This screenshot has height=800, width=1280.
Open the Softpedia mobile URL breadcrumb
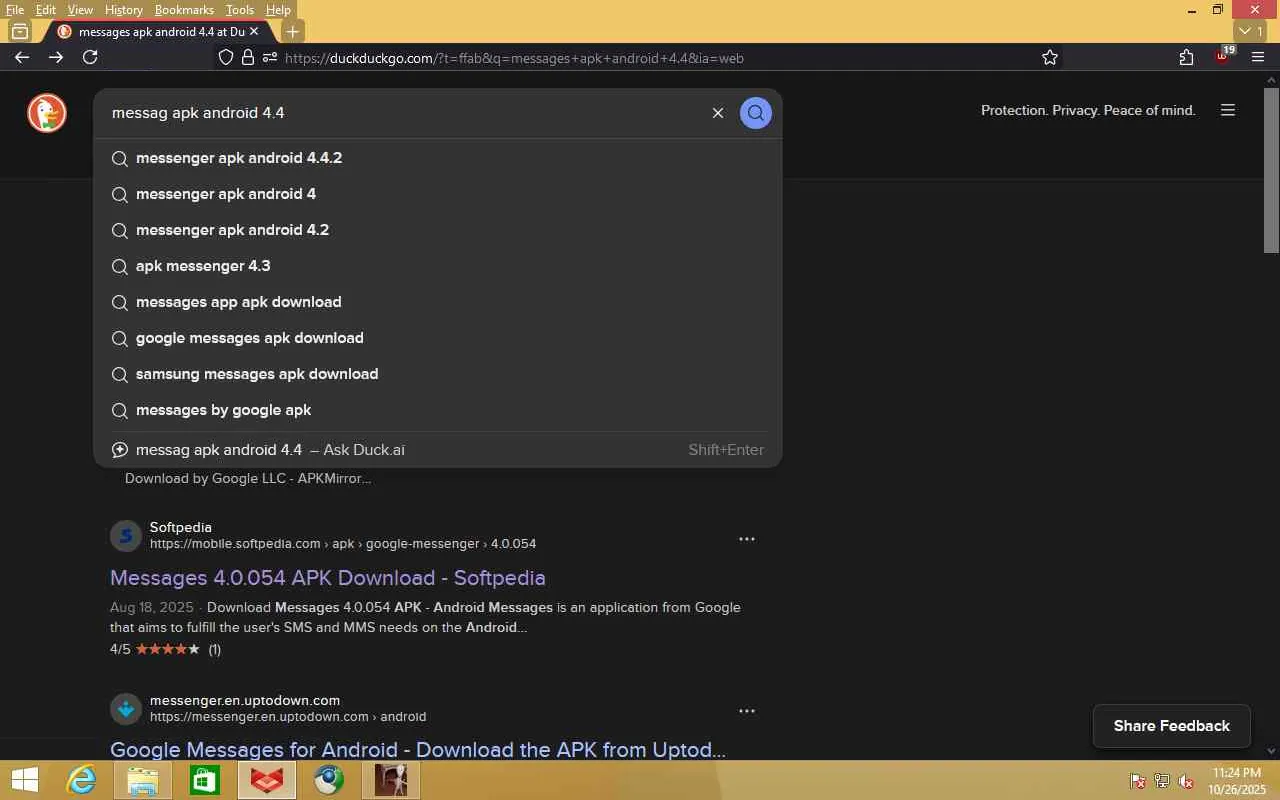tap(343, 544)
